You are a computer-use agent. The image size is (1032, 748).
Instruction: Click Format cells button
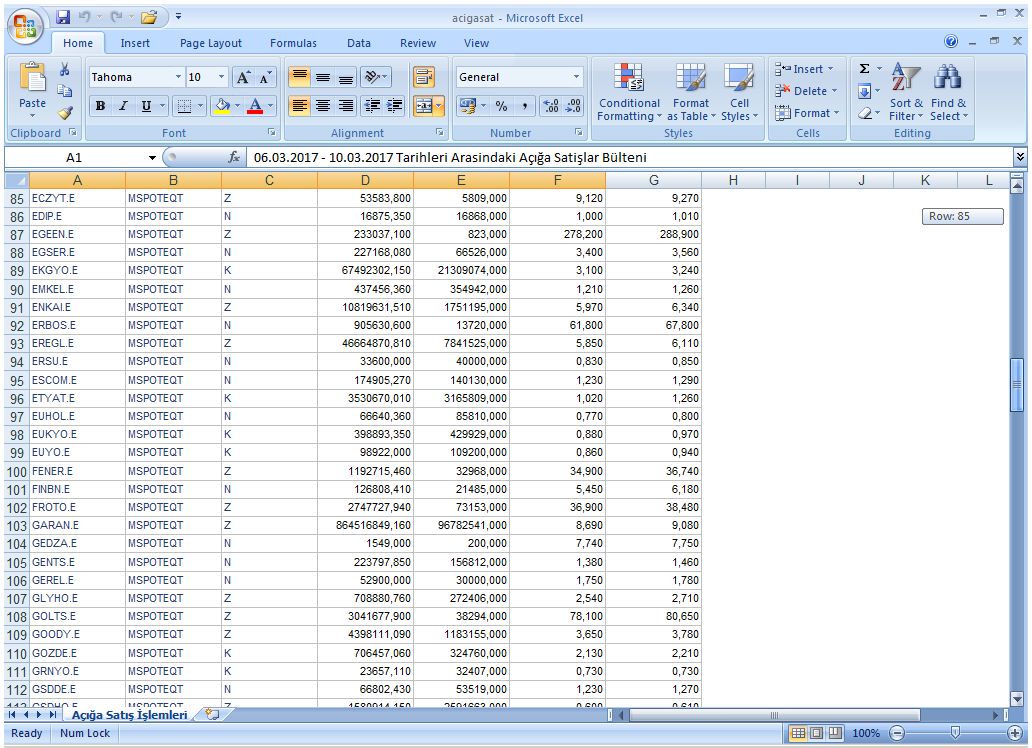coord(808,113)
